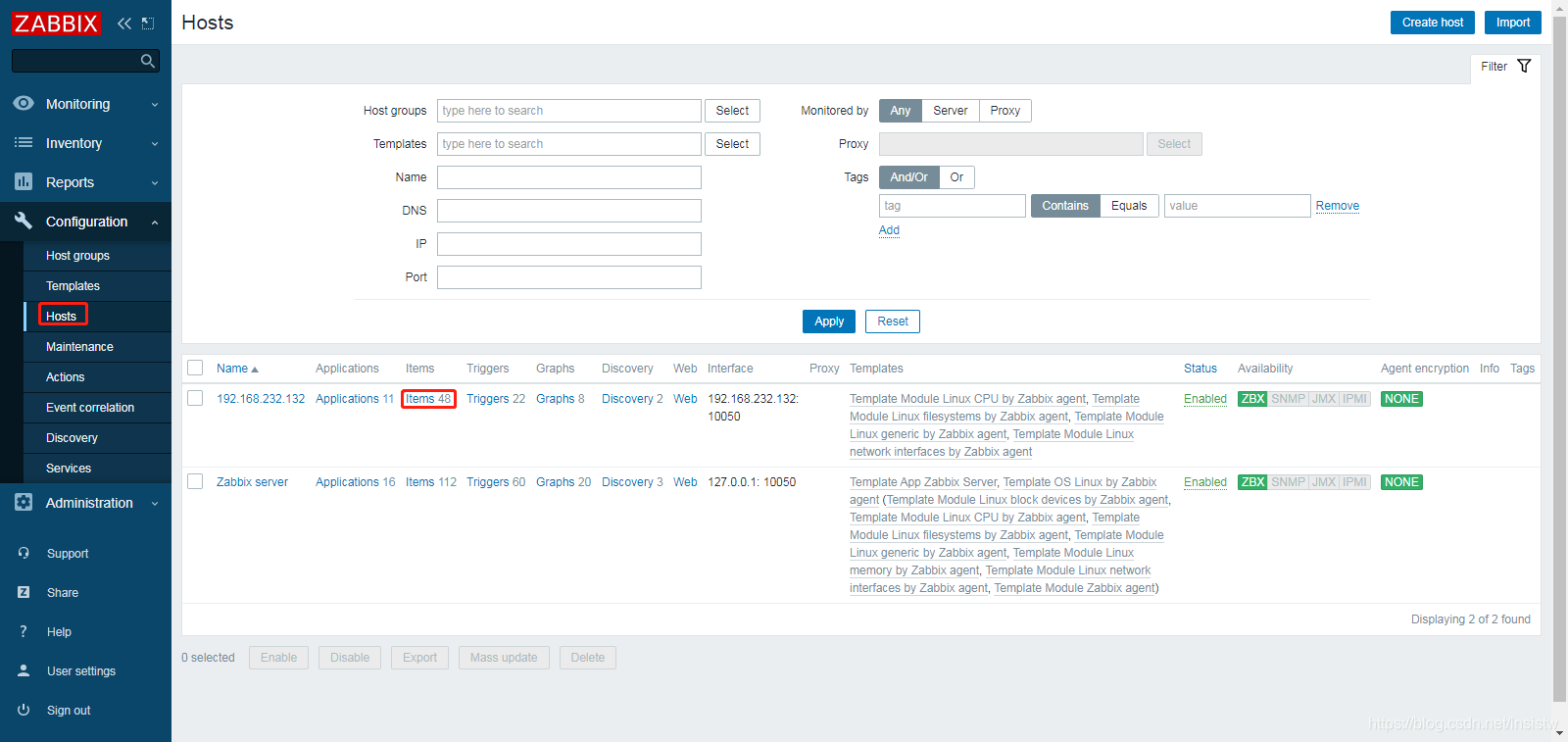Viewport: 1568px width, 742px height.
Task: Add another tag filter row
Action: tap(889, 230)
